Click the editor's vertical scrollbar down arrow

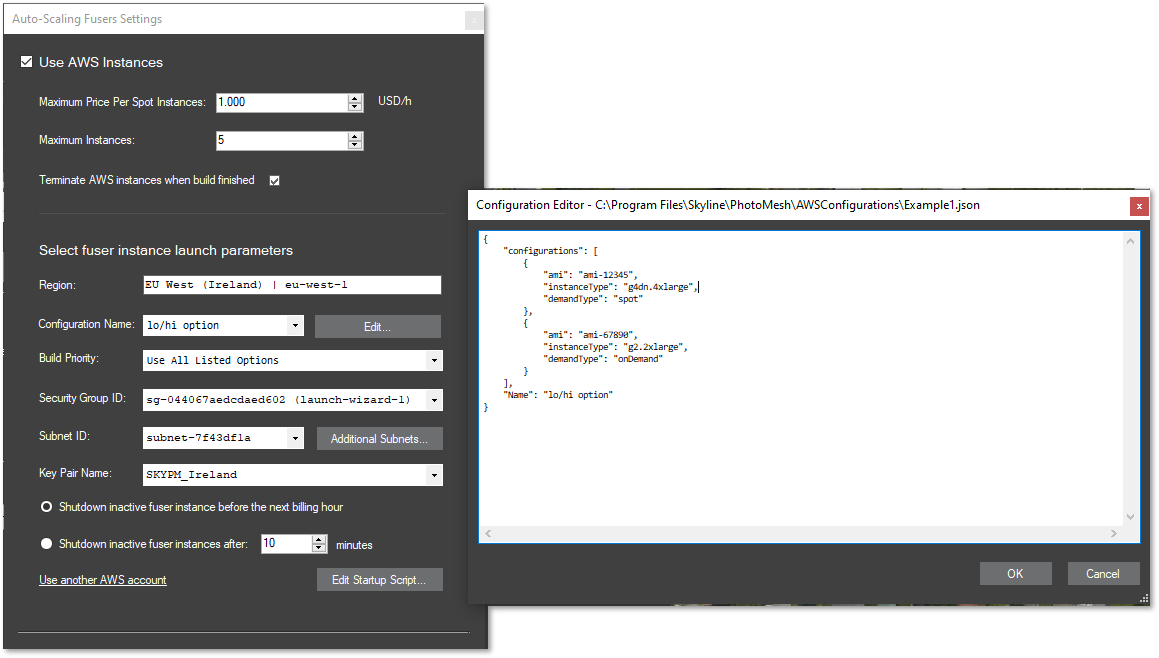point(1130,517)
